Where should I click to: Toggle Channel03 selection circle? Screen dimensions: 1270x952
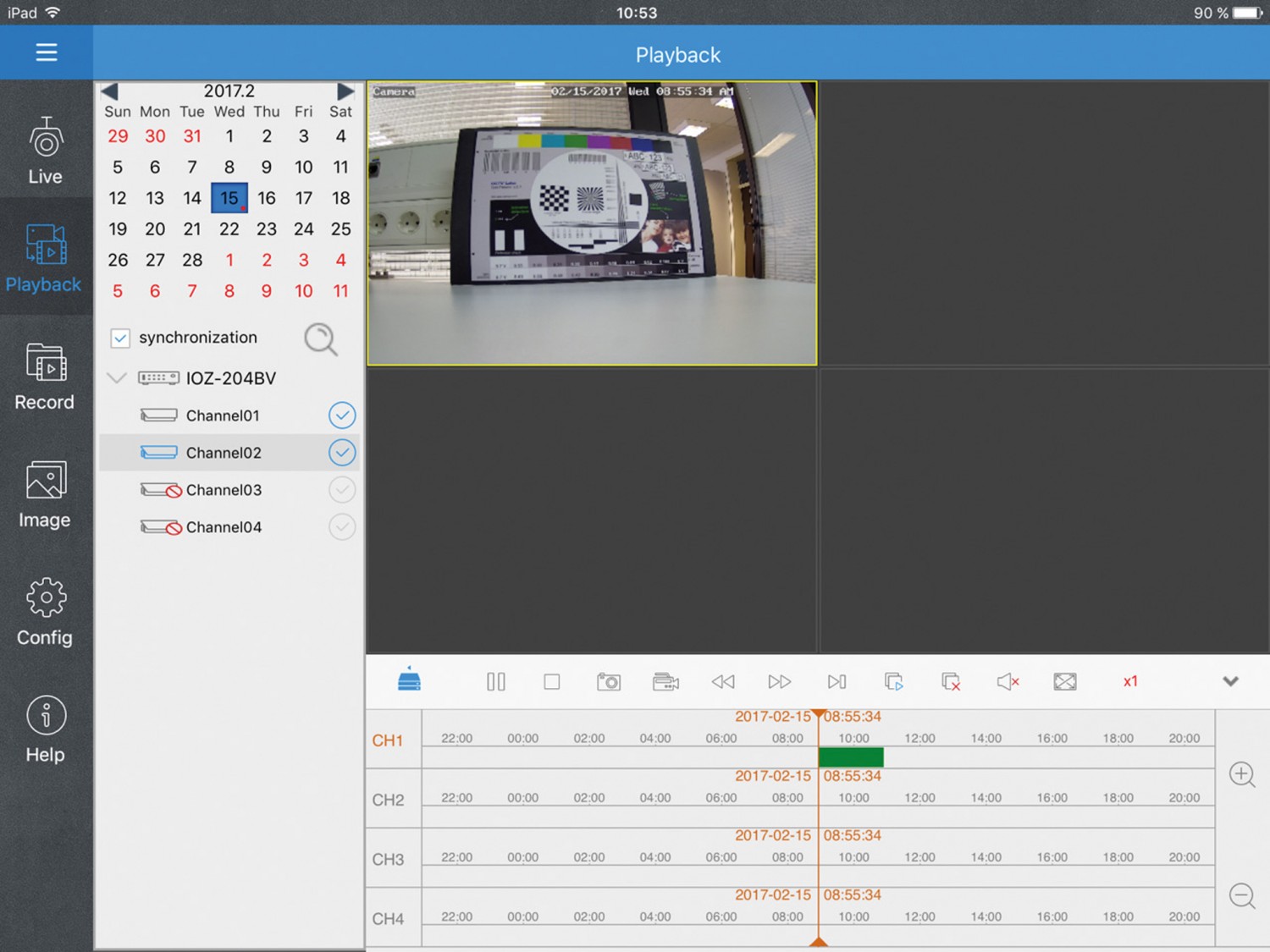tap(342, 490)
